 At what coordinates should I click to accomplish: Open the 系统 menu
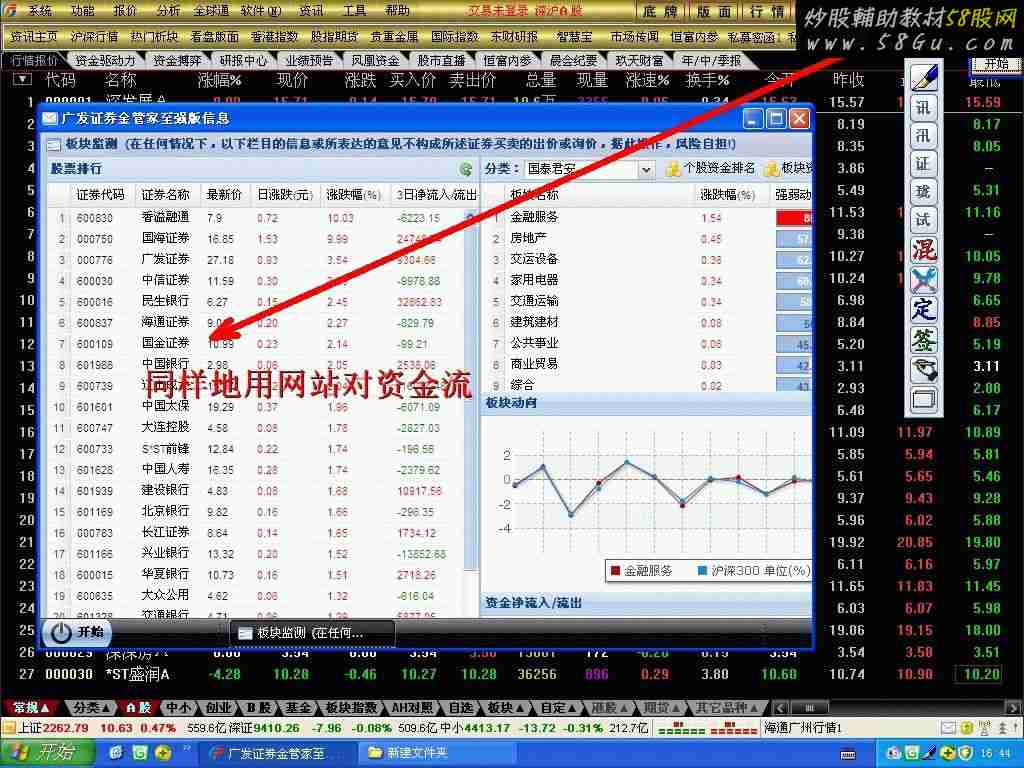point(39,10)
